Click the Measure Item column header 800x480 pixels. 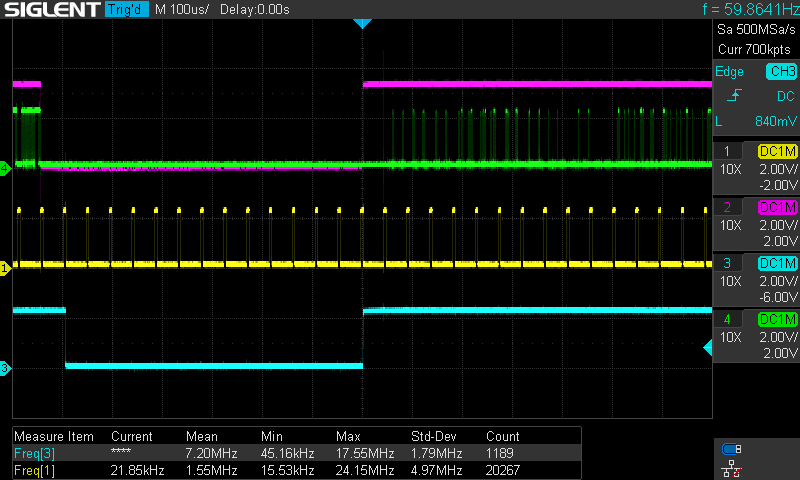54,437
